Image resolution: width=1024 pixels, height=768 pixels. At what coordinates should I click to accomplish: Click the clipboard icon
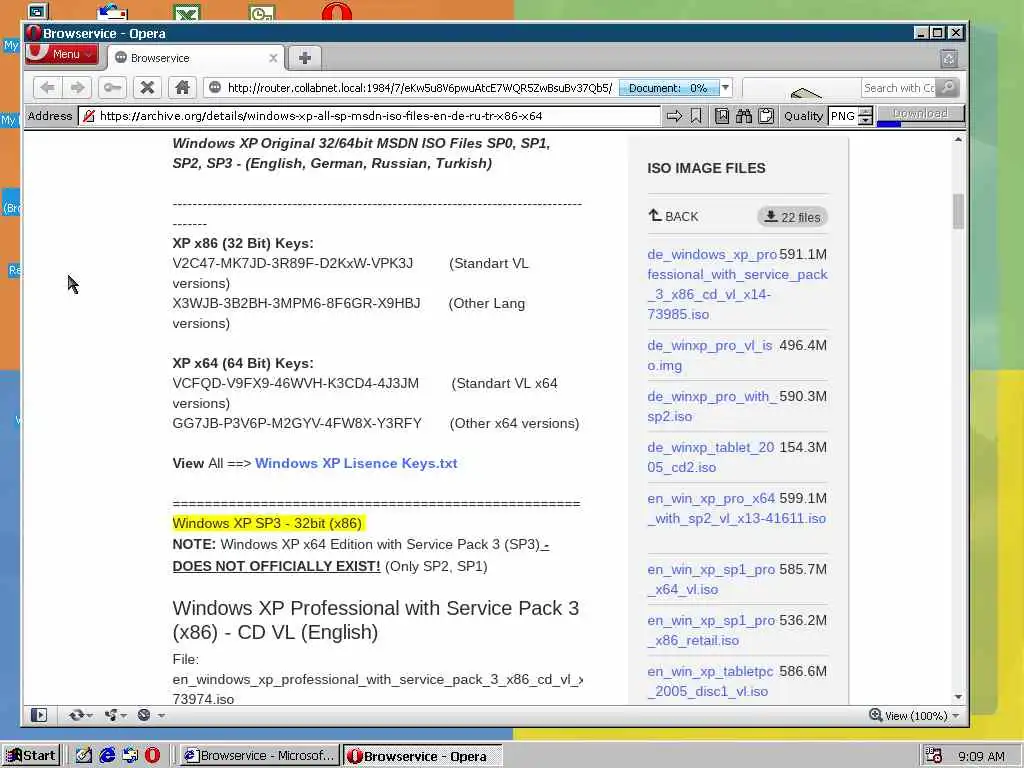click(x=766, y=116)
